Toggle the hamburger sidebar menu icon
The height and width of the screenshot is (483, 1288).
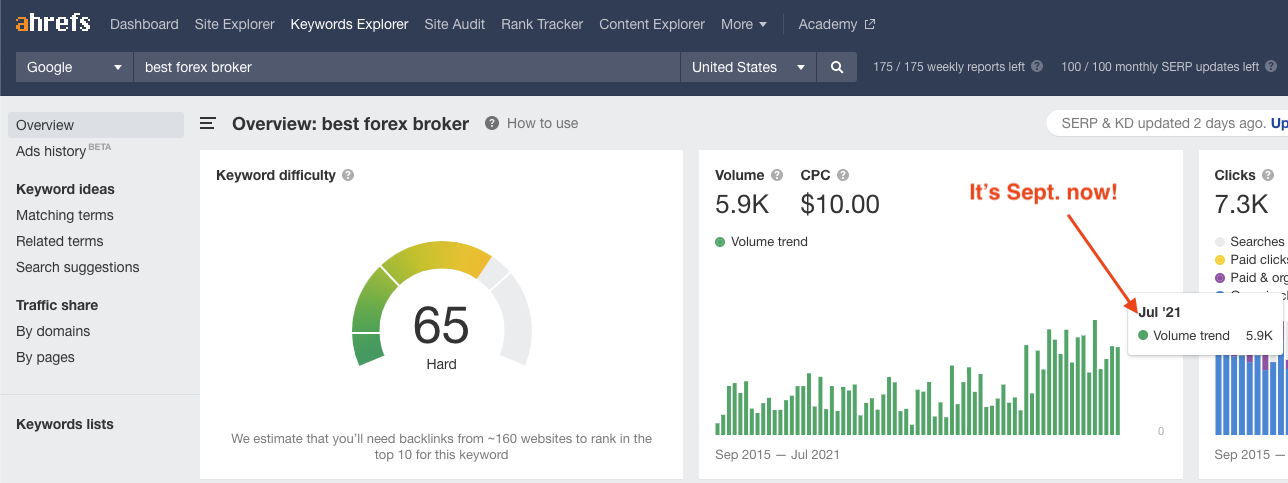point(208,123)
